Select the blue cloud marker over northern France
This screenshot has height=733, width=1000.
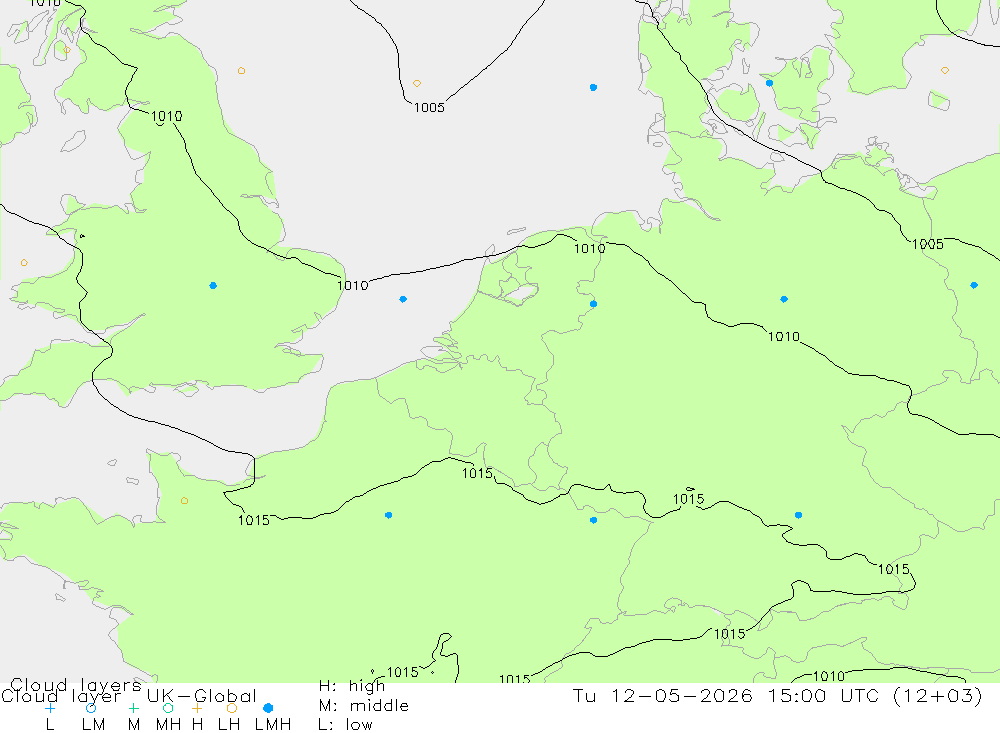click(x=388, y=515)
